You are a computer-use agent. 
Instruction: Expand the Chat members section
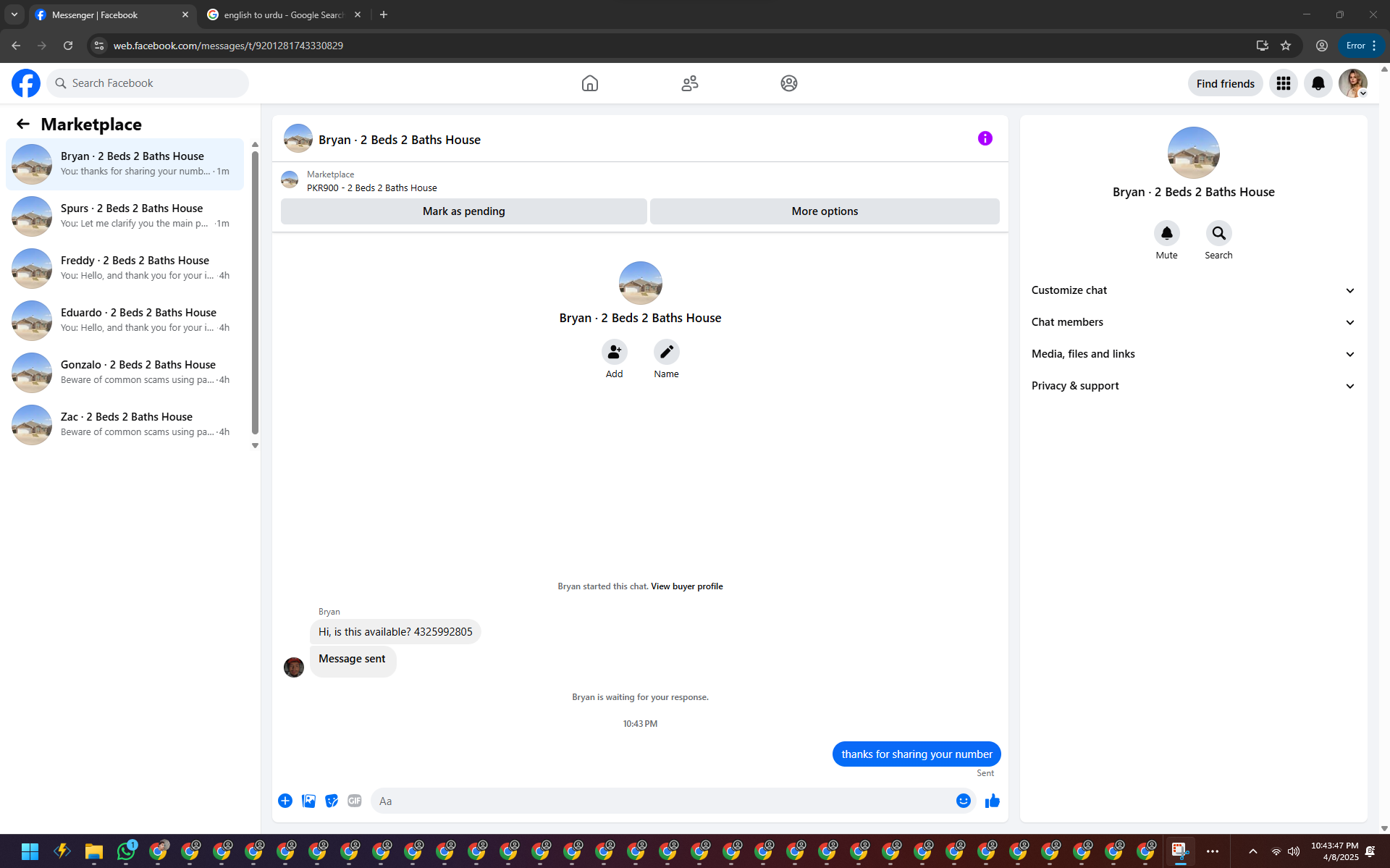(x=1192, y=322)
